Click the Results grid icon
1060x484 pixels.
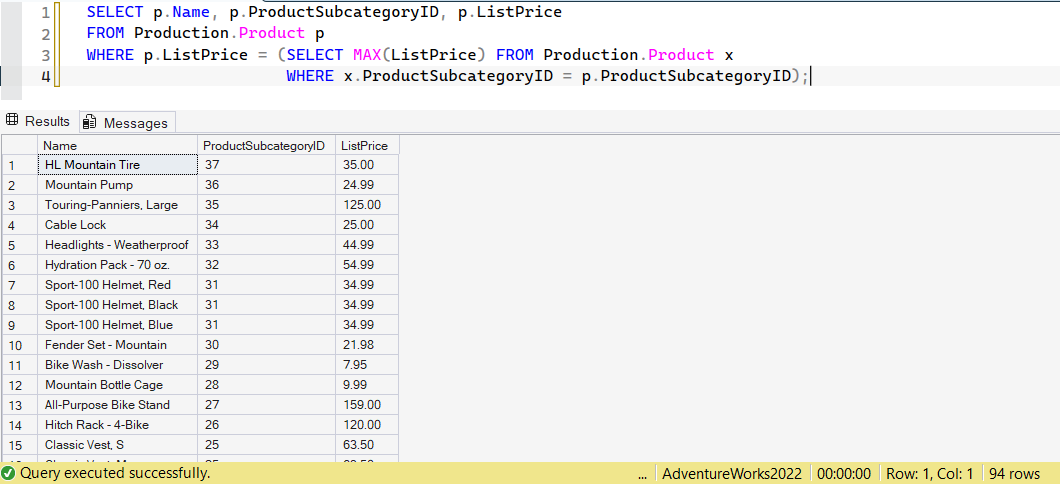pyautogui.click(x=11, y=121)
